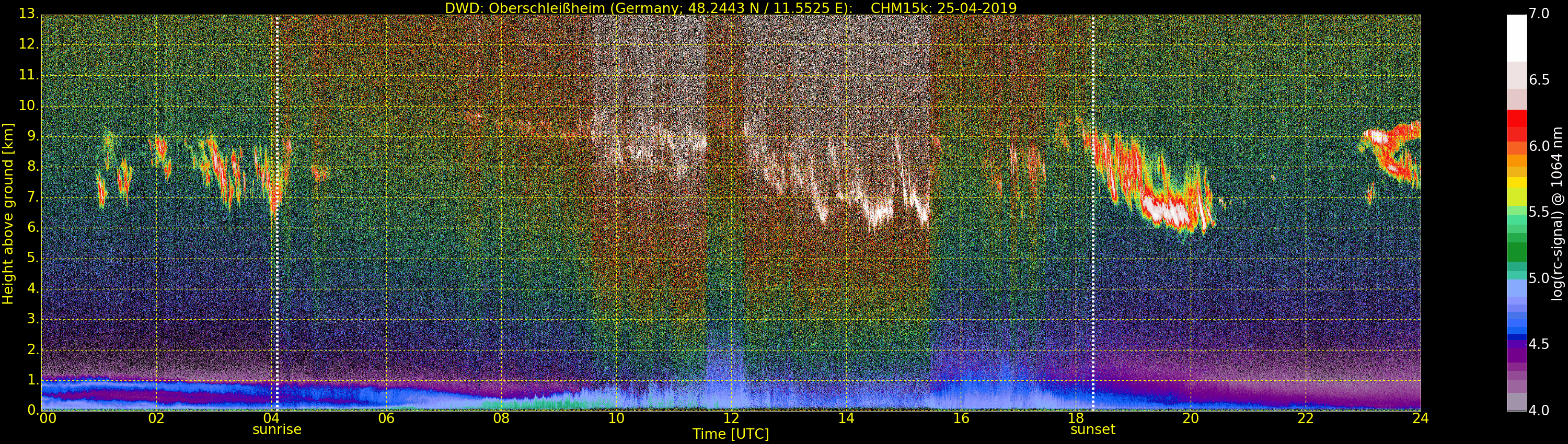Click time axis tick '18'

[x=1076, y=418]
